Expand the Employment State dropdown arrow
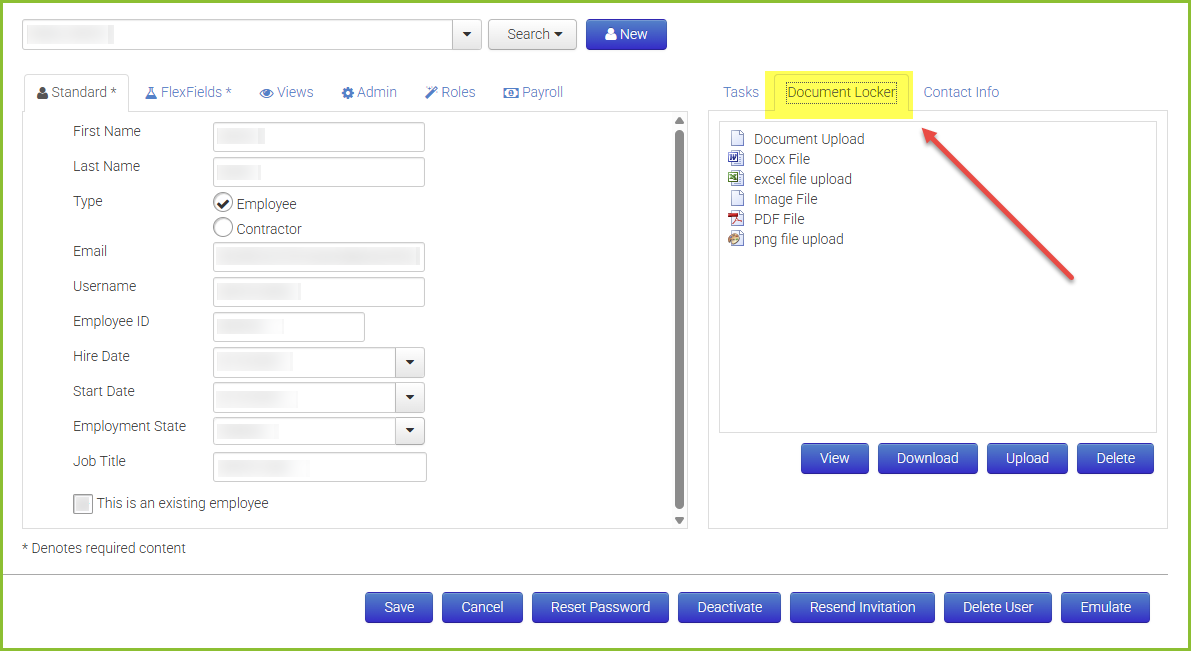 410,431
